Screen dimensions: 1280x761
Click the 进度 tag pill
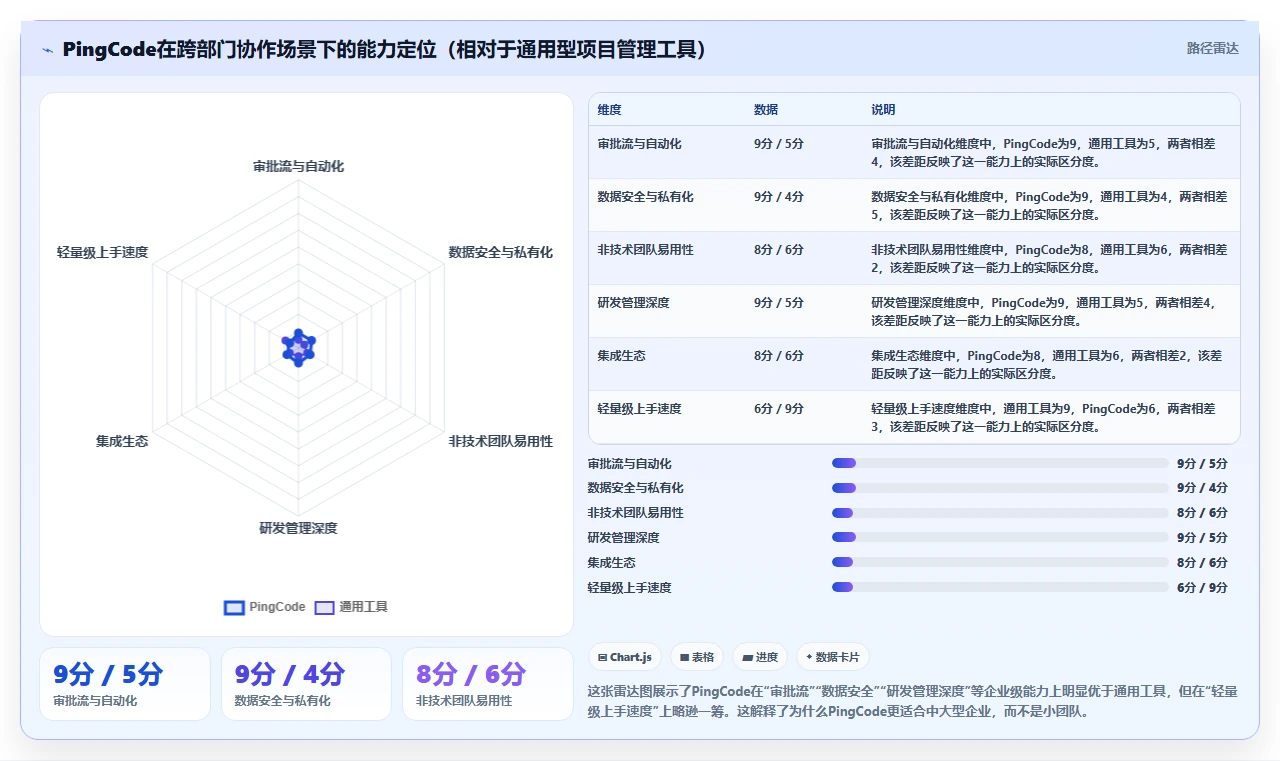(x=760, y=657)
